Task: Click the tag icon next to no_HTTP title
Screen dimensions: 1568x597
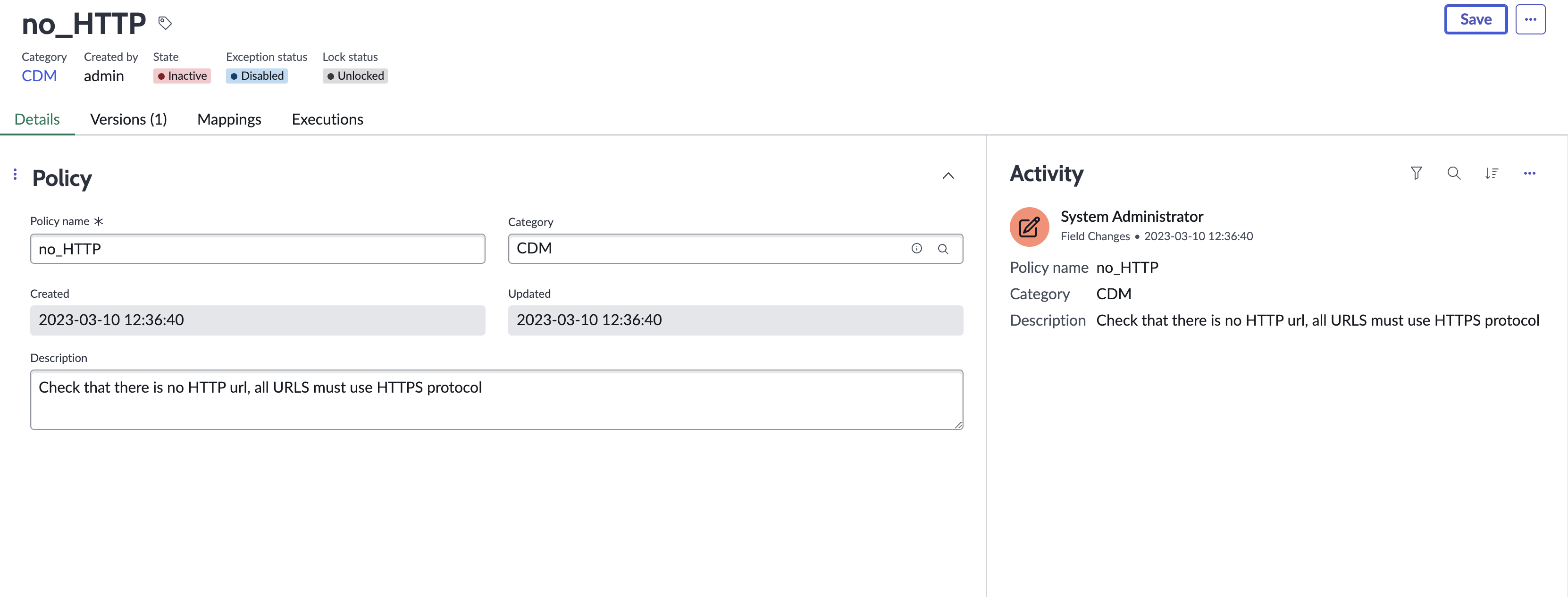Action: coord(165,23)
